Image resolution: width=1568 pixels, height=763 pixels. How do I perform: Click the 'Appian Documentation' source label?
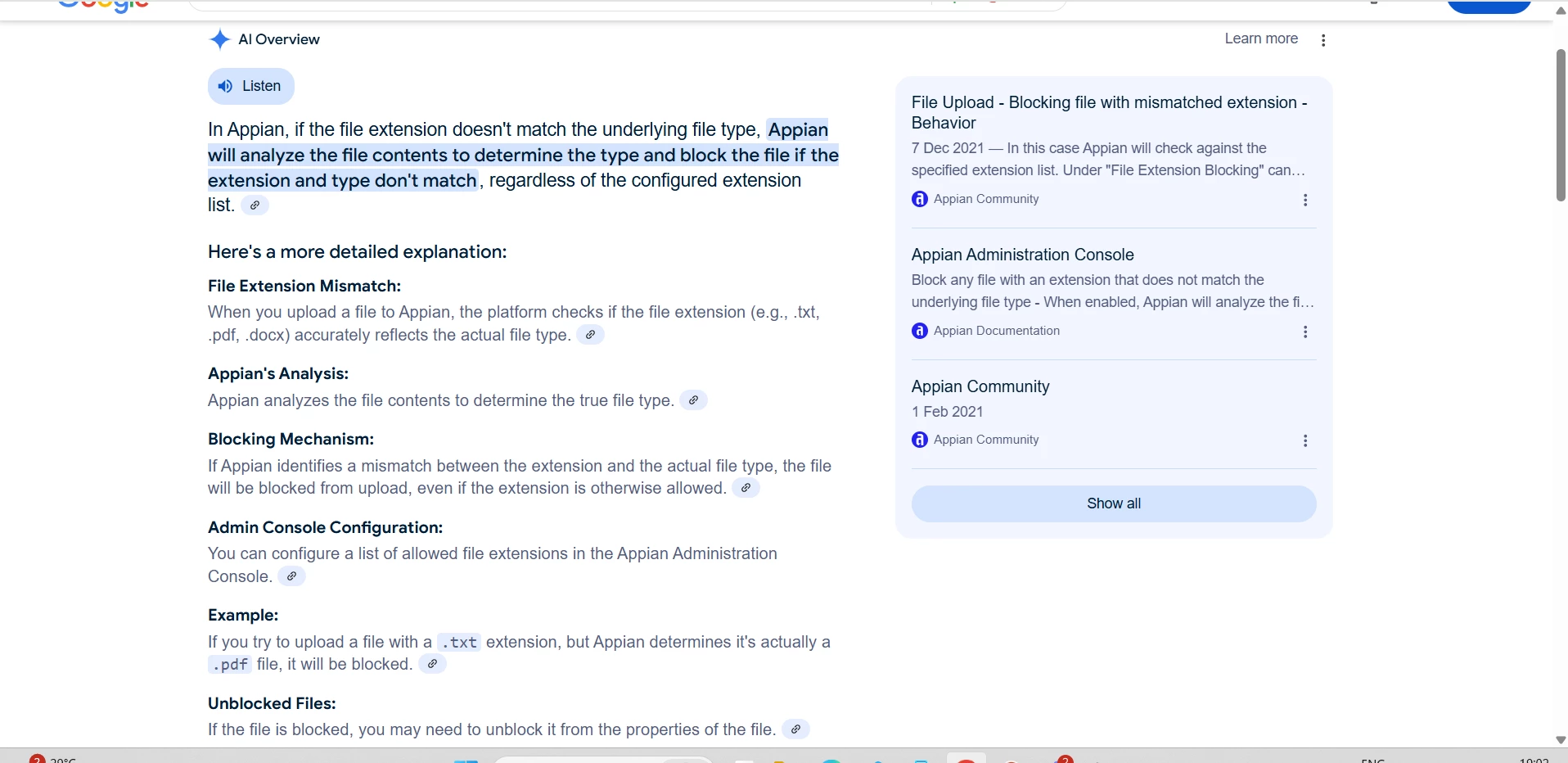[x=997, y=331]
